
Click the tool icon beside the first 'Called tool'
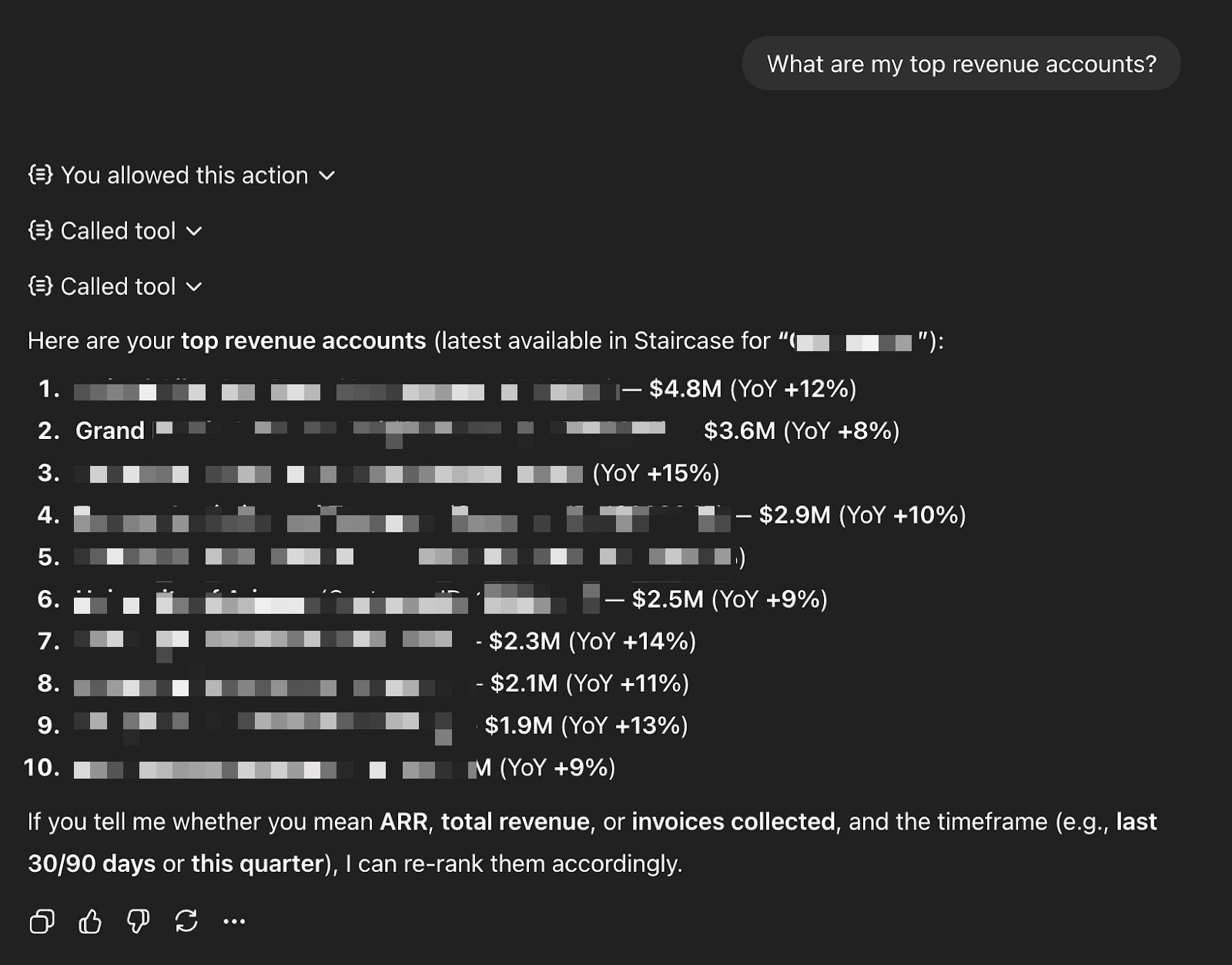[40, 230]
